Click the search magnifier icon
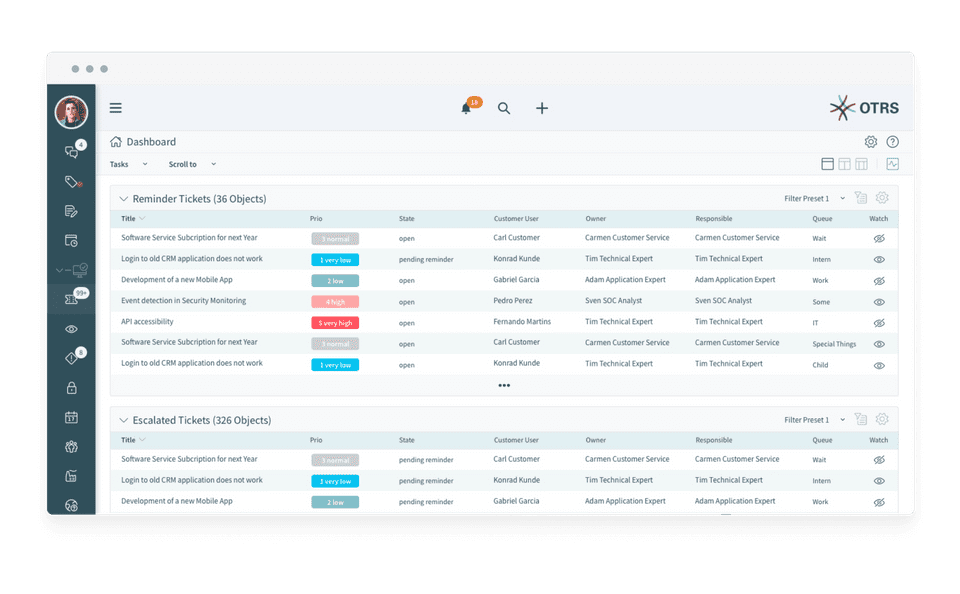 click(504, 108)
